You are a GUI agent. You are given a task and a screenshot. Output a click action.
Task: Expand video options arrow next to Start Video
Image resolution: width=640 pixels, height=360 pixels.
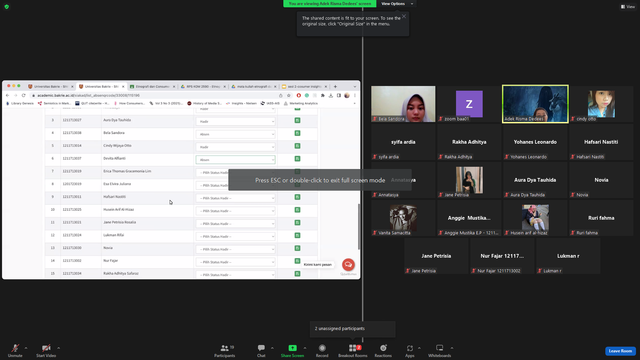[x=58, y=348]
